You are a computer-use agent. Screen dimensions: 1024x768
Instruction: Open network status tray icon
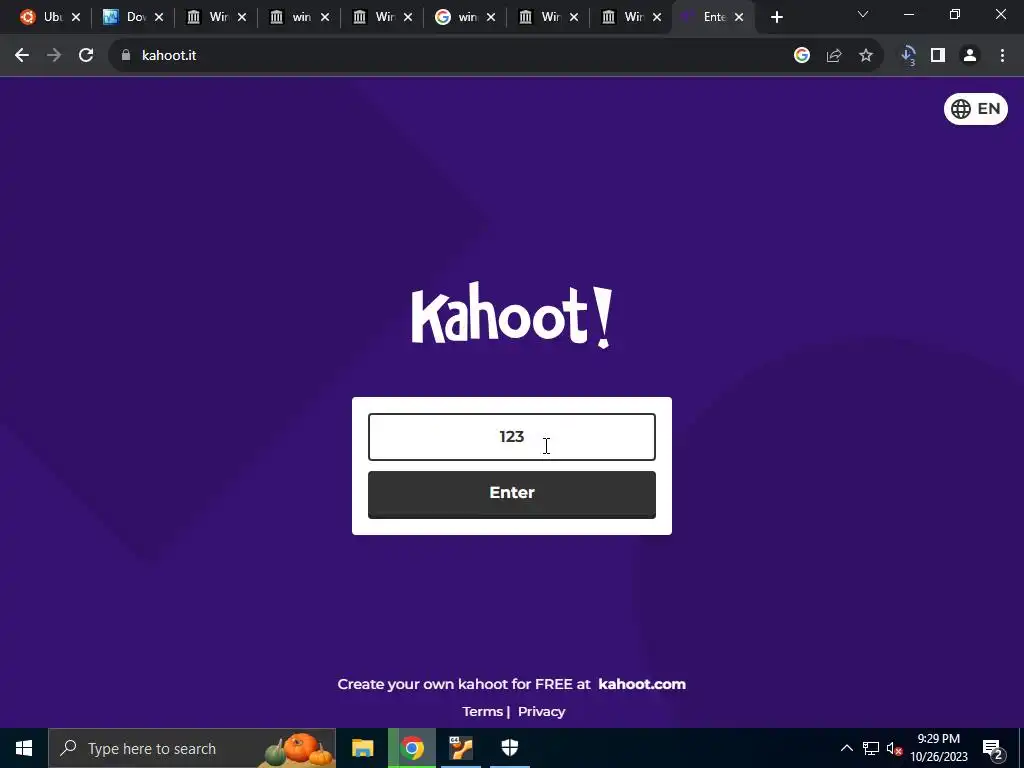[871, 748]
